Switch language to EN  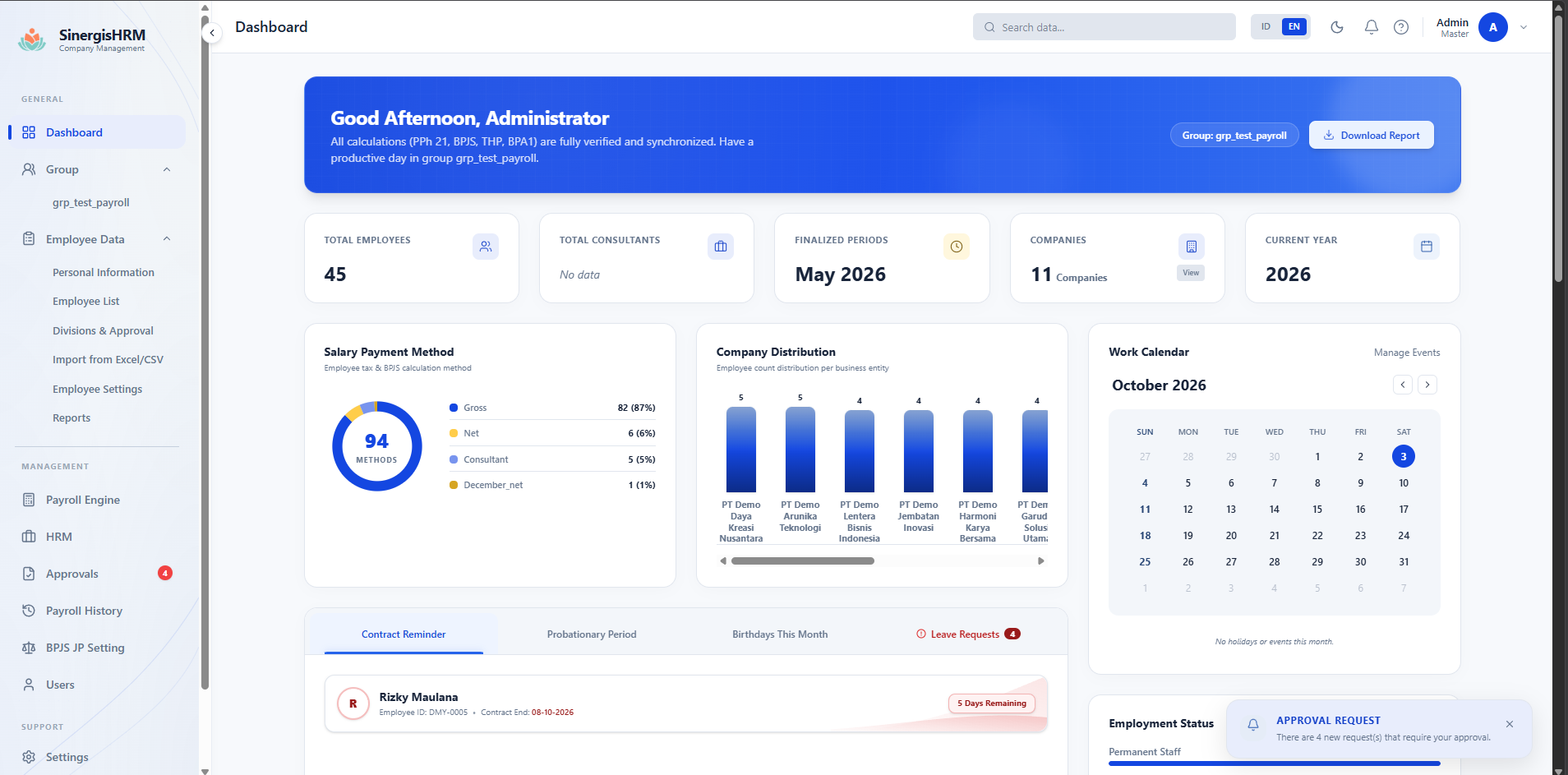[x=1294, y=27]
